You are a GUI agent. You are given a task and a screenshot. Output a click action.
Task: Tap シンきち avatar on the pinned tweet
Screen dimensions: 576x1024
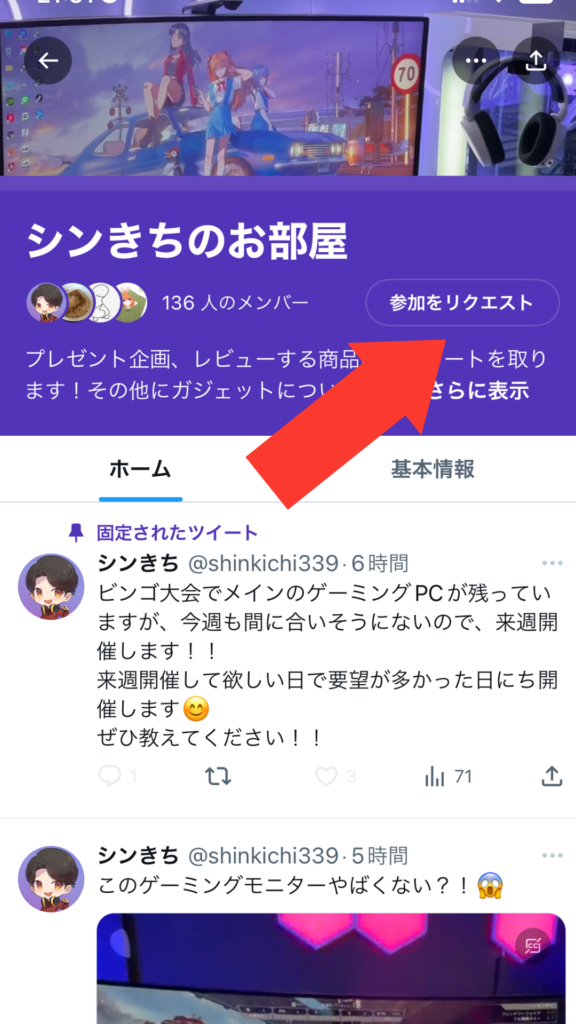[51, 586]
